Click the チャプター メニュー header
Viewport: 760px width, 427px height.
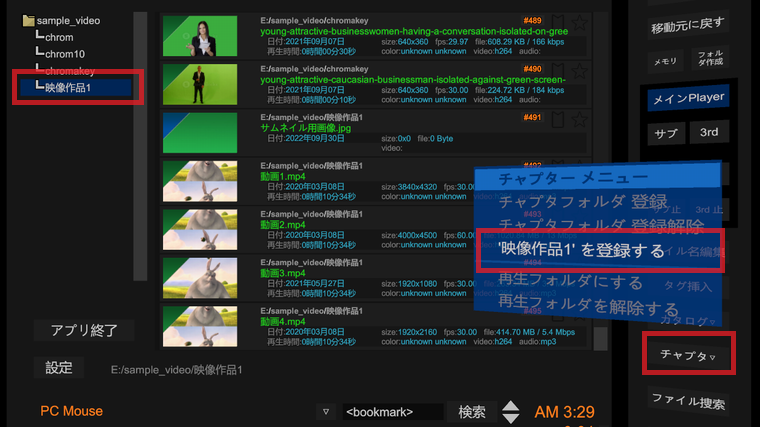click(x=598, y=177)
